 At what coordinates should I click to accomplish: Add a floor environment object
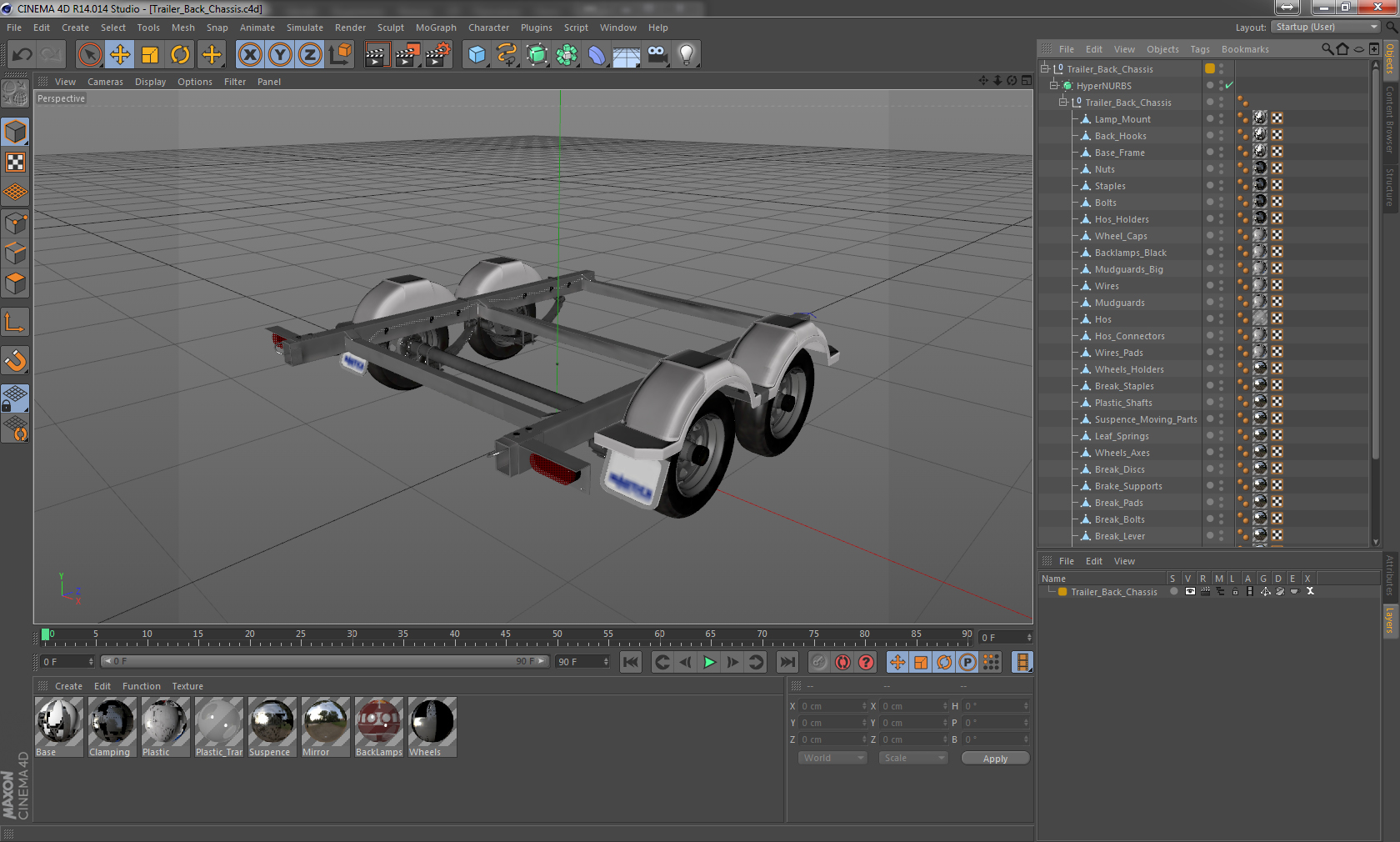pos(627,55)
